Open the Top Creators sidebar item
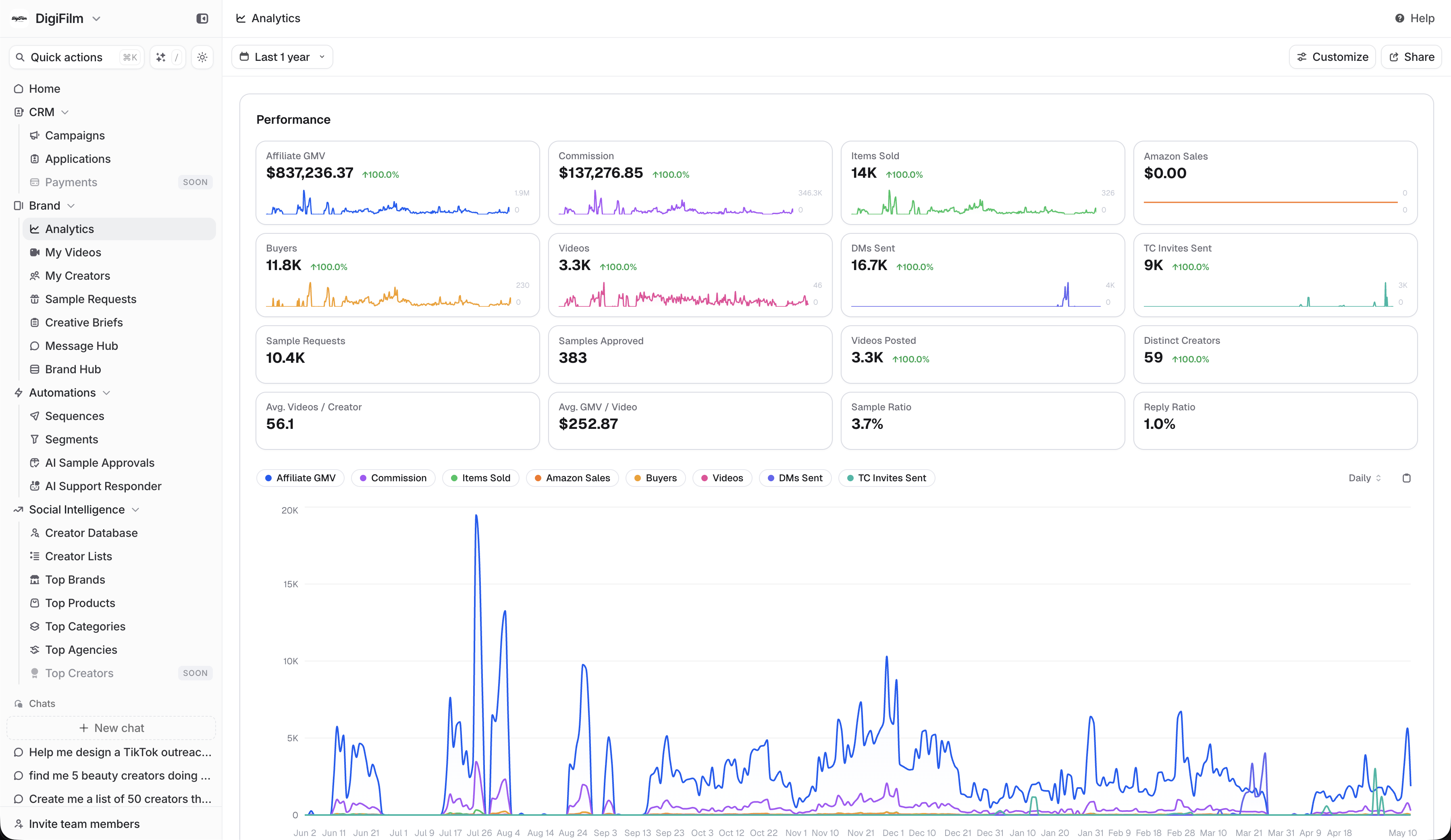The image size is (1451, 840). coord(118,673)
